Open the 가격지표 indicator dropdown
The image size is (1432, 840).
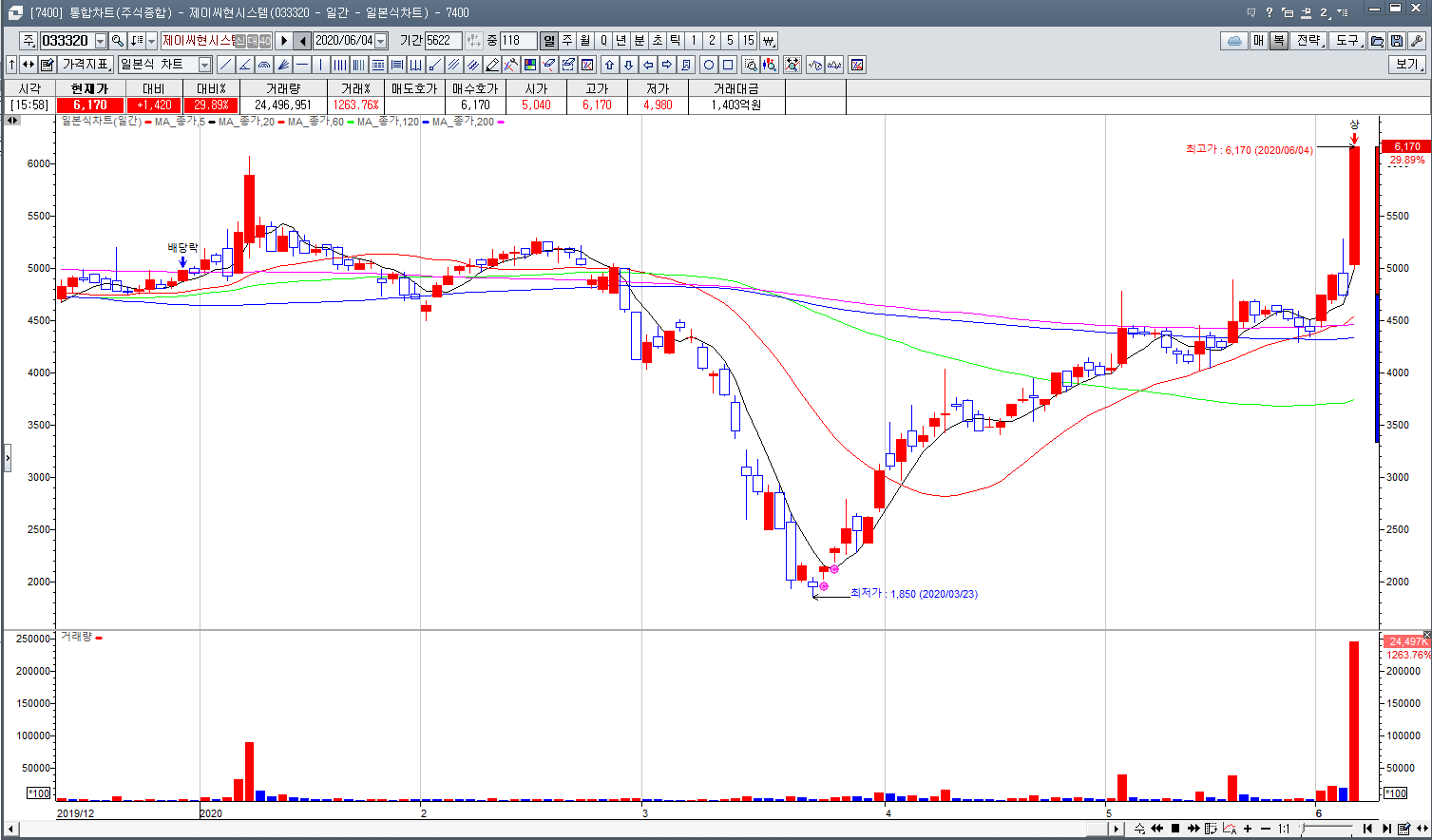coord(86,65)
